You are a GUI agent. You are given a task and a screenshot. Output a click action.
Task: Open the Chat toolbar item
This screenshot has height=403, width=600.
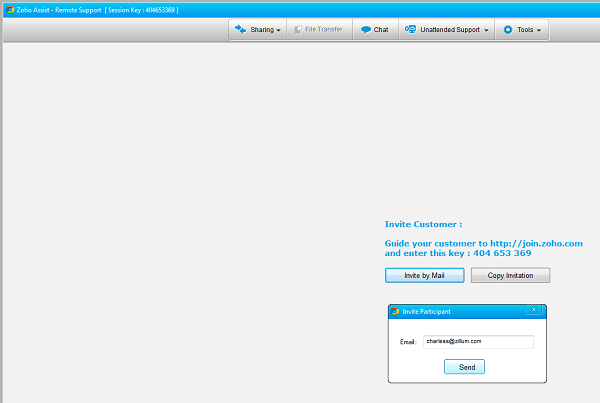[x=375, y=29]
